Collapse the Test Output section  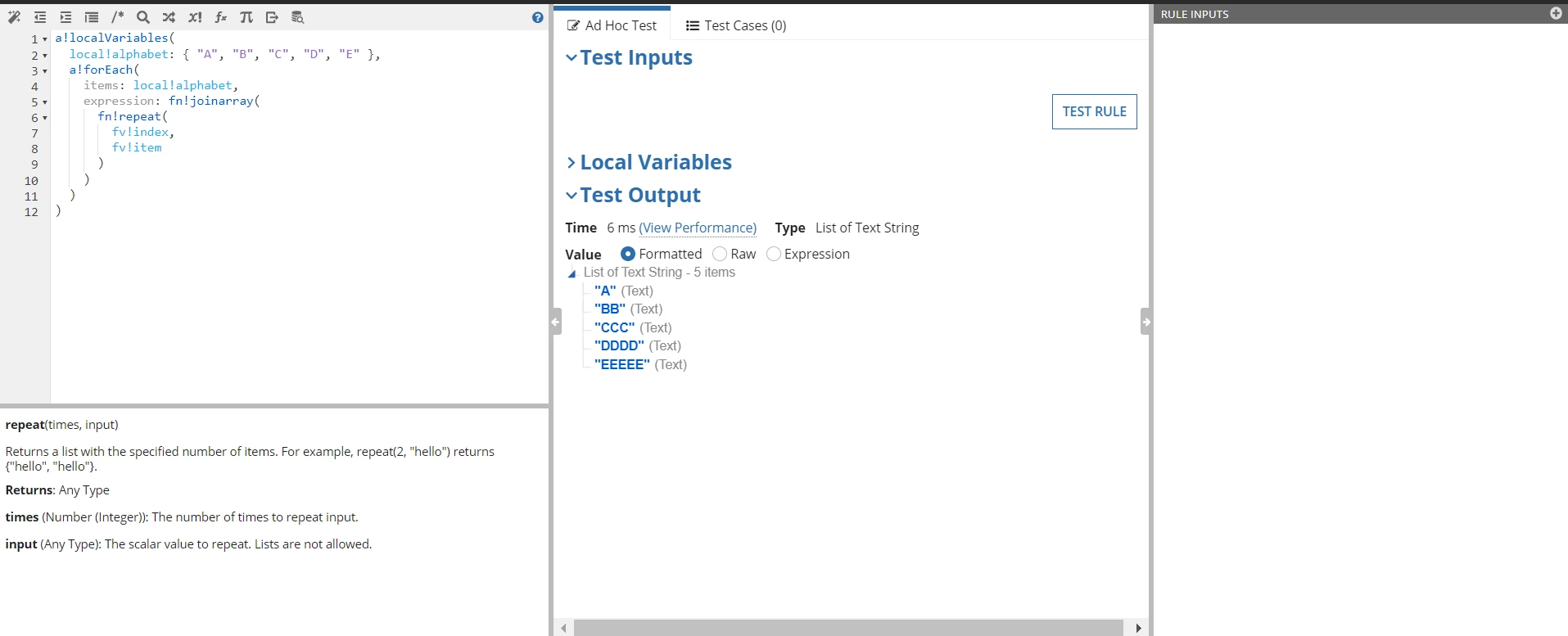coord(572,195)
